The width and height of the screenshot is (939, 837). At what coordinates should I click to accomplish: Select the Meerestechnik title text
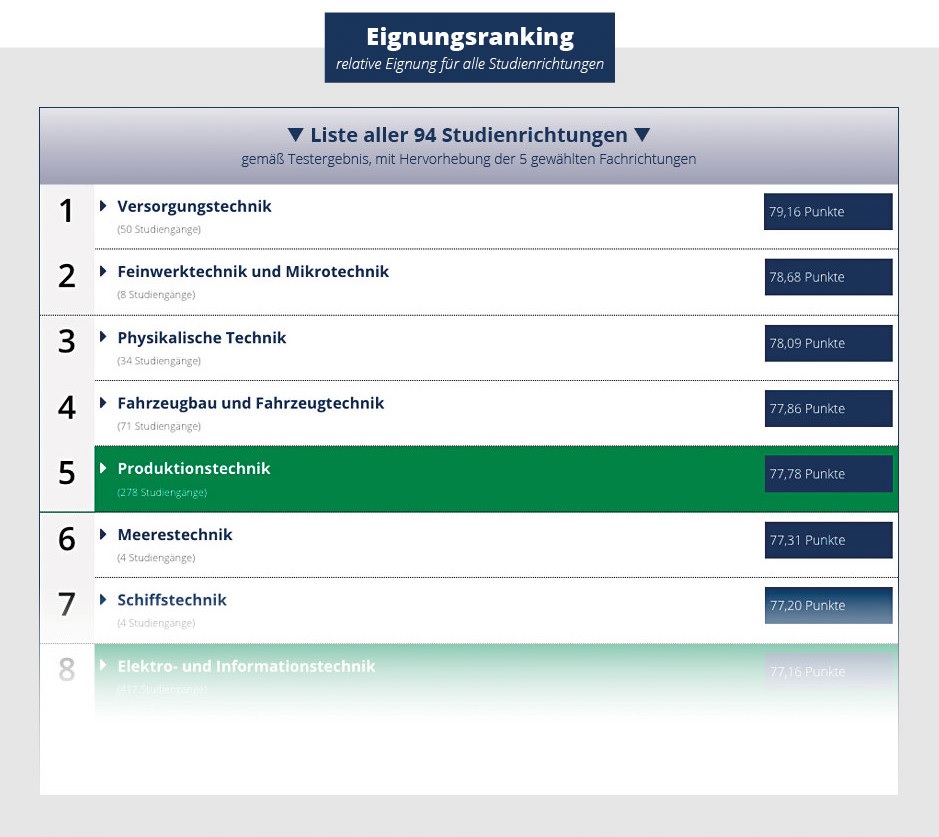coord(174,534)
